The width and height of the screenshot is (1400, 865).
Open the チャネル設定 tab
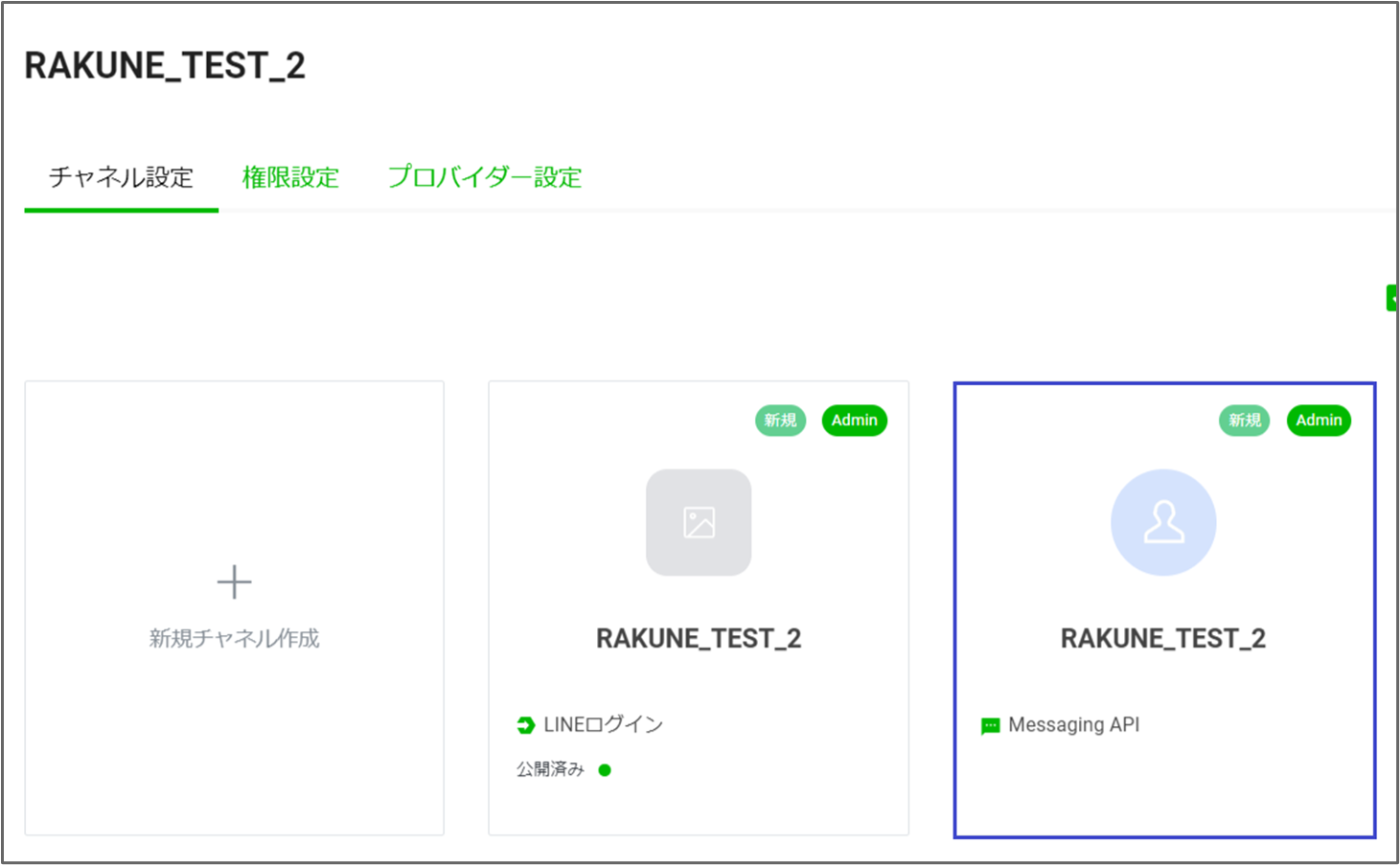(122, 178)
